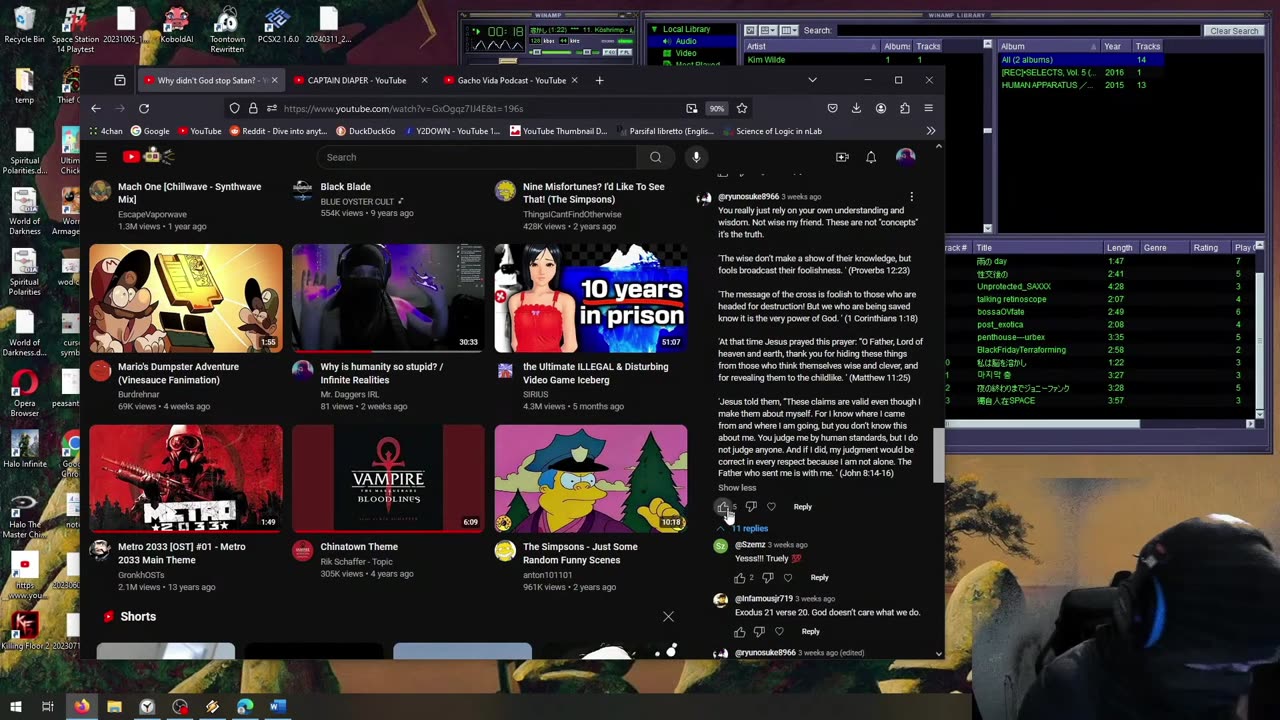1280x720 pixels.
Task: Heart the @Szemz reply
Action: [788, 578]
